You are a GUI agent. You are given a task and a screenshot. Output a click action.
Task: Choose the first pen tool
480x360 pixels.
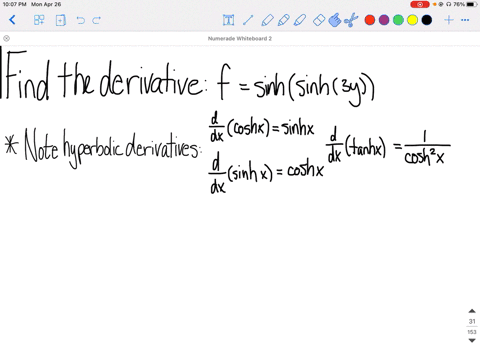pyautogui.click(x=267, y=20)
